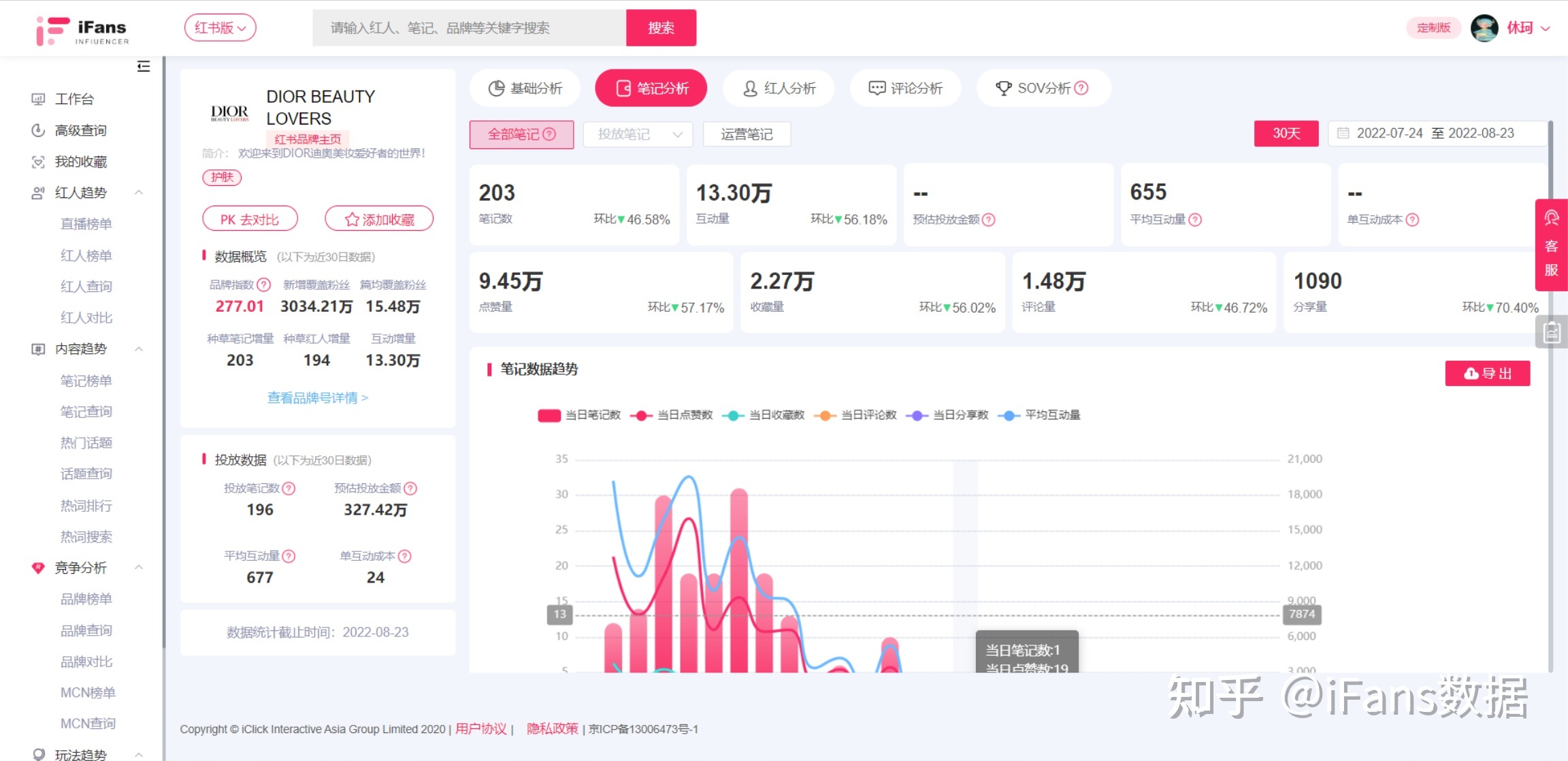The height and width of the screenshot is (761, 1568).
Task: Toggle 平均互动量 legend series
Action: pyautogui.click(x=1039, y=415)
